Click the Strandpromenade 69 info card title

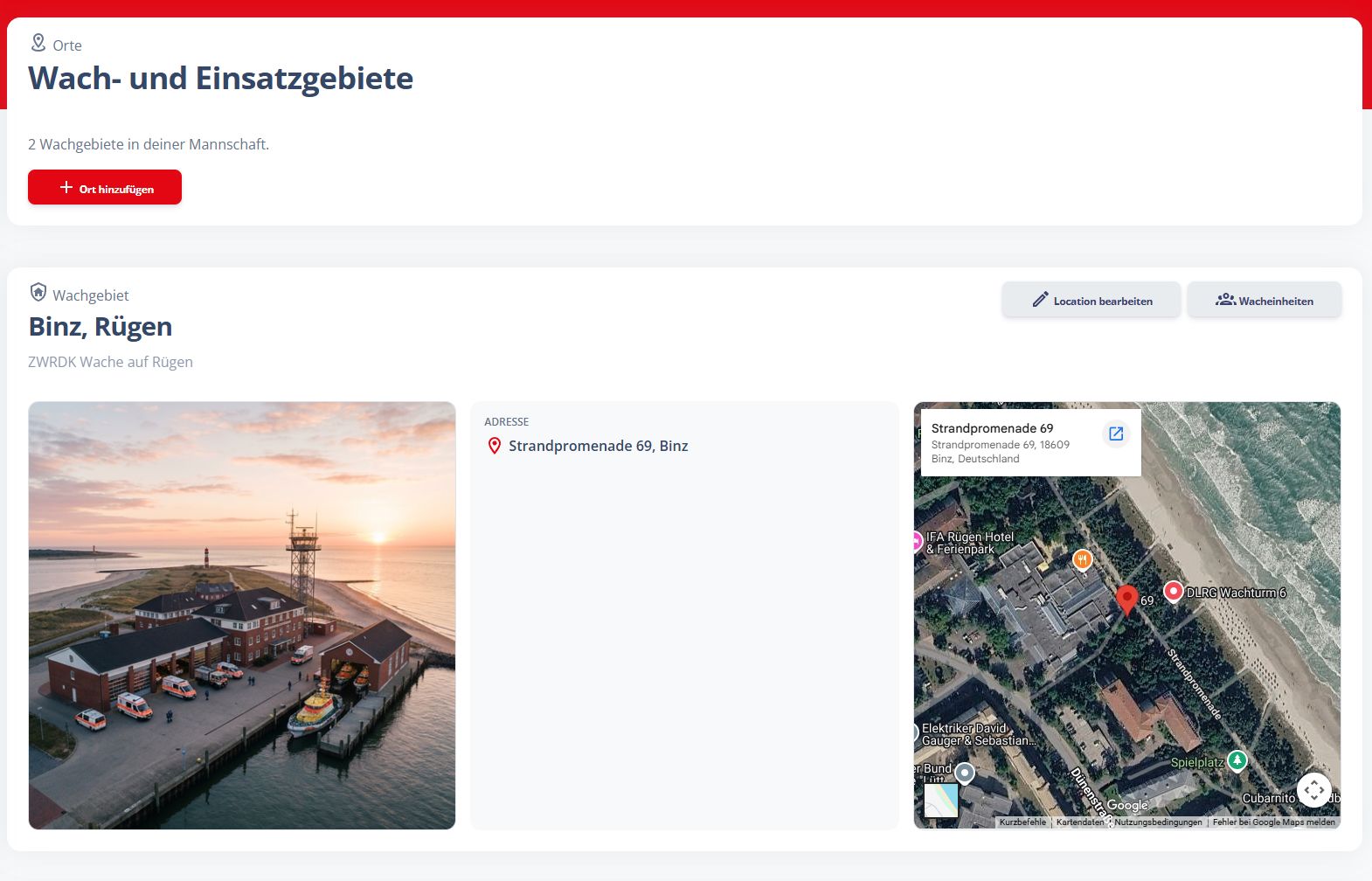[x=992, y=428]
